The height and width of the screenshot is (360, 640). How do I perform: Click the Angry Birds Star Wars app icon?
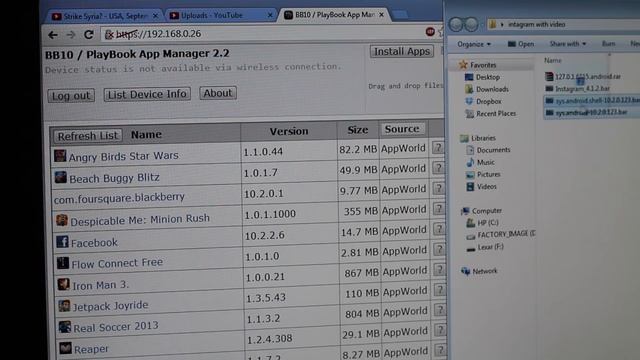pos(60,156)
